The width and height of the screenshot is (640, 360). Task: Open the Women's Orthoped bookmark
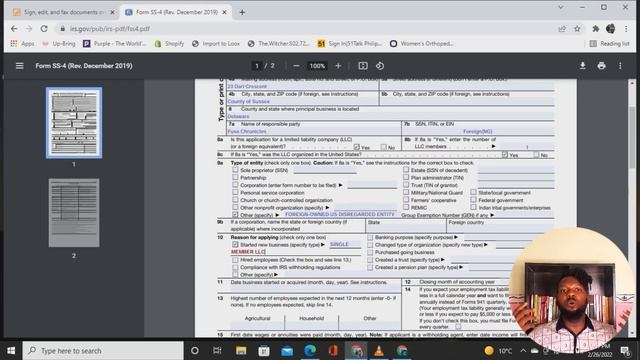tap(422, 43)
